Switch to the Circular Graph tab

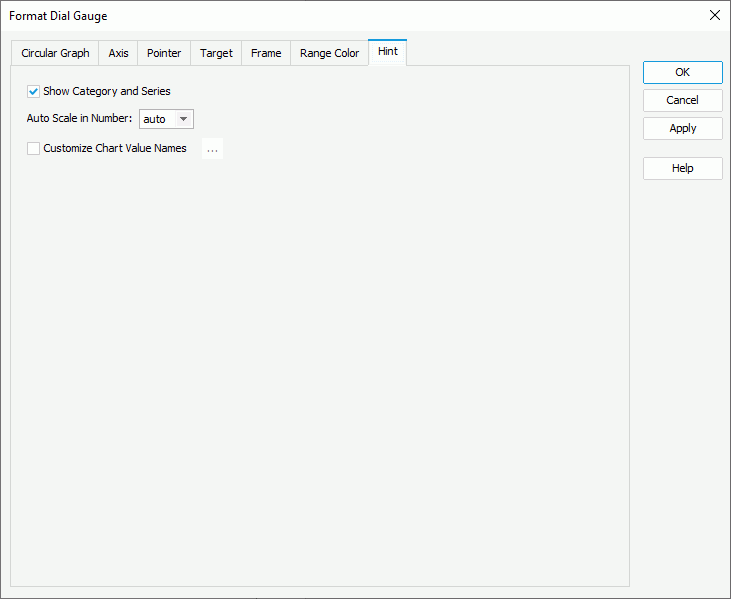coord(55,53)
